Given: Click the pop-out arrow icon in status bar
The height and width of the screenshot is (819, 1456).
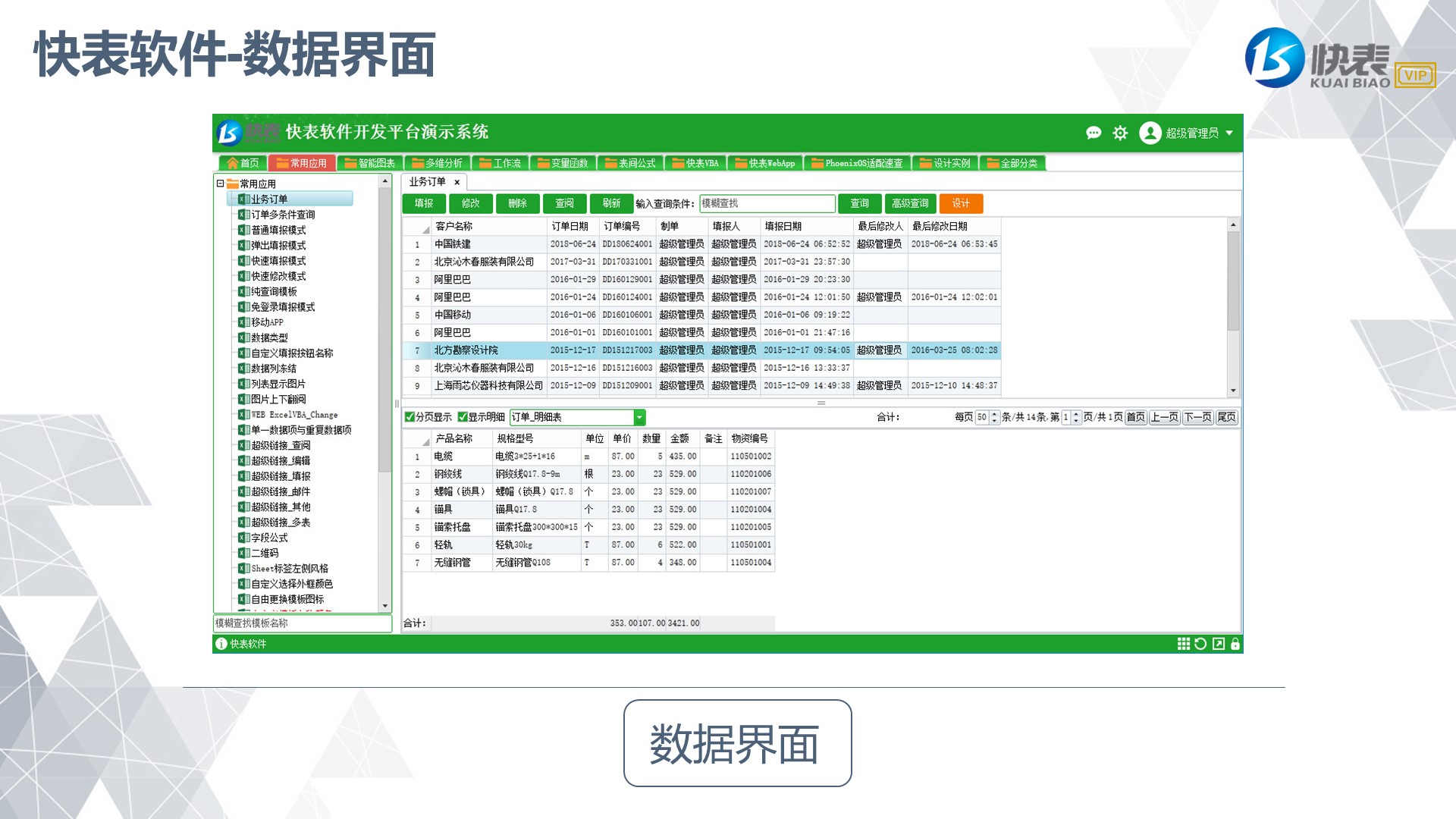Looking at the screenshot, I should [1219, 644].
